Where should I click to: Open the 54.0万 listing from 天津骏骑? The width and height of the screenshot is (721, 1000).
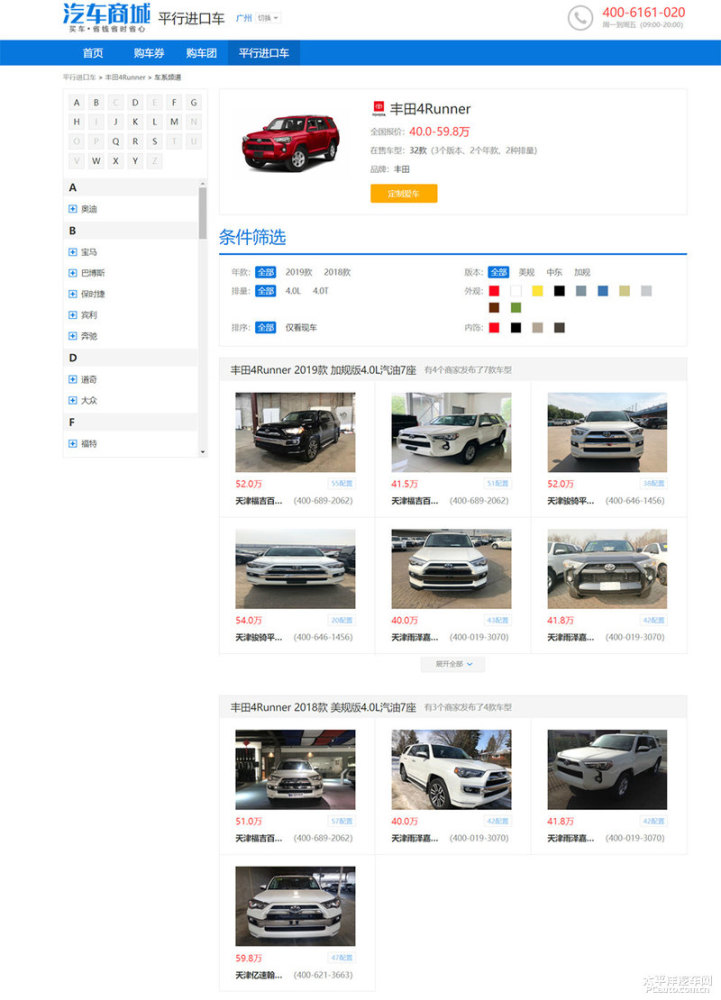pyautogui.click(x=295, y=569)
